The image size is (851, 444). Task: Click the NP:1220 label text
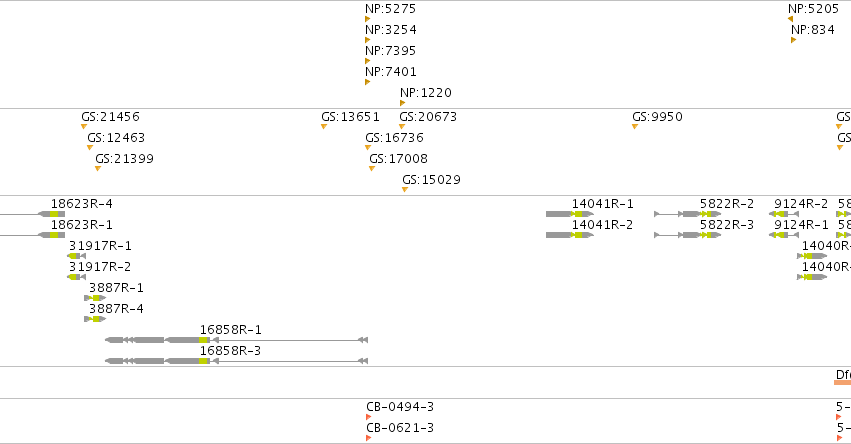tap(426, 93)
